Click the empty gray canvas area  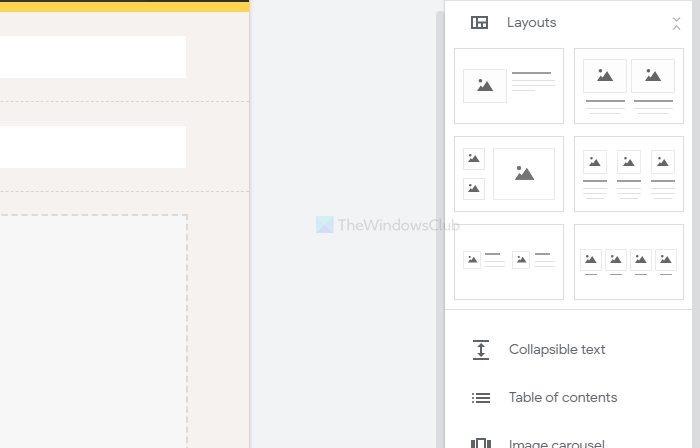pyautogui.click(x=346, y=330)
